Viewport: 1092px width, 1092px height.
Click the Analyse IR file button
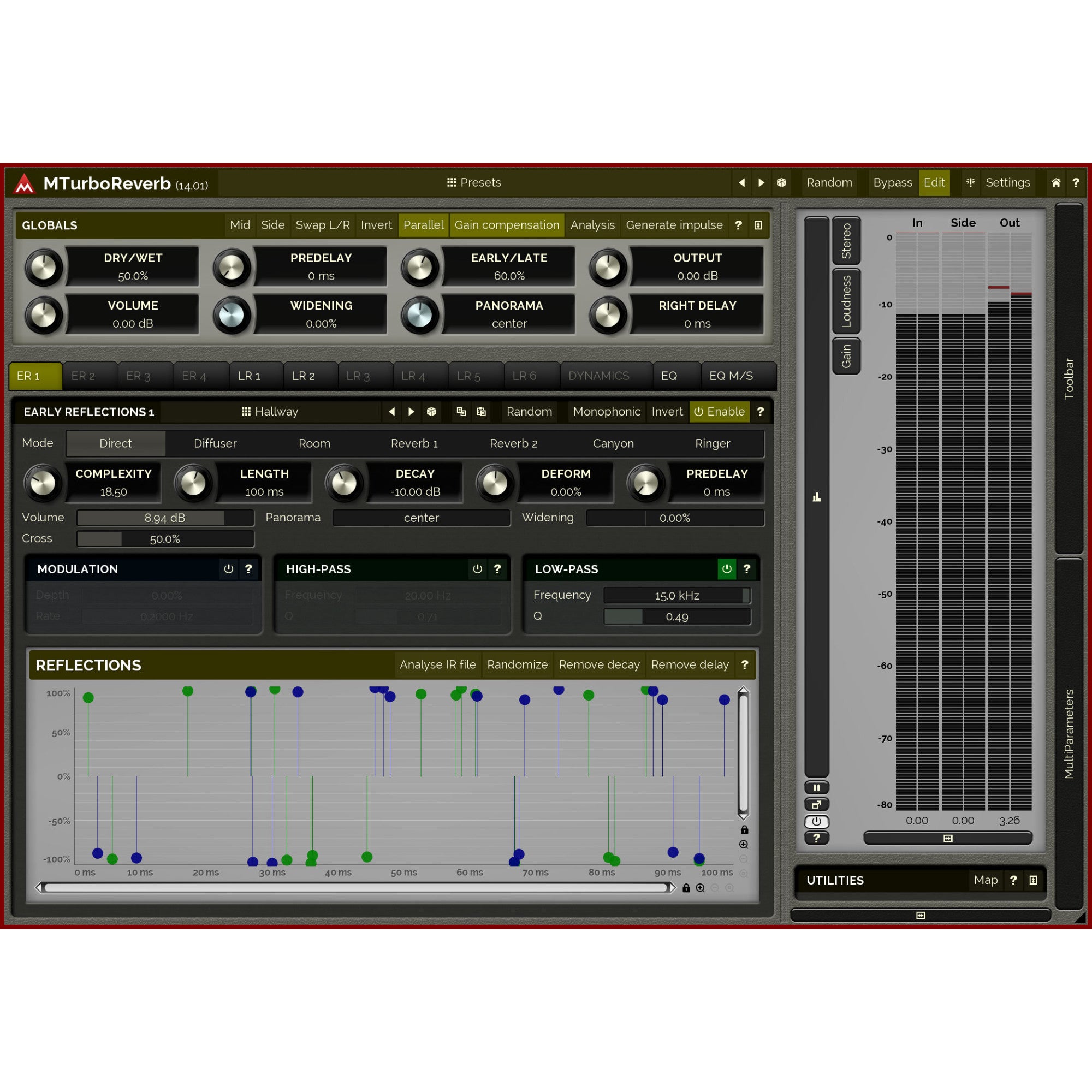437,664
